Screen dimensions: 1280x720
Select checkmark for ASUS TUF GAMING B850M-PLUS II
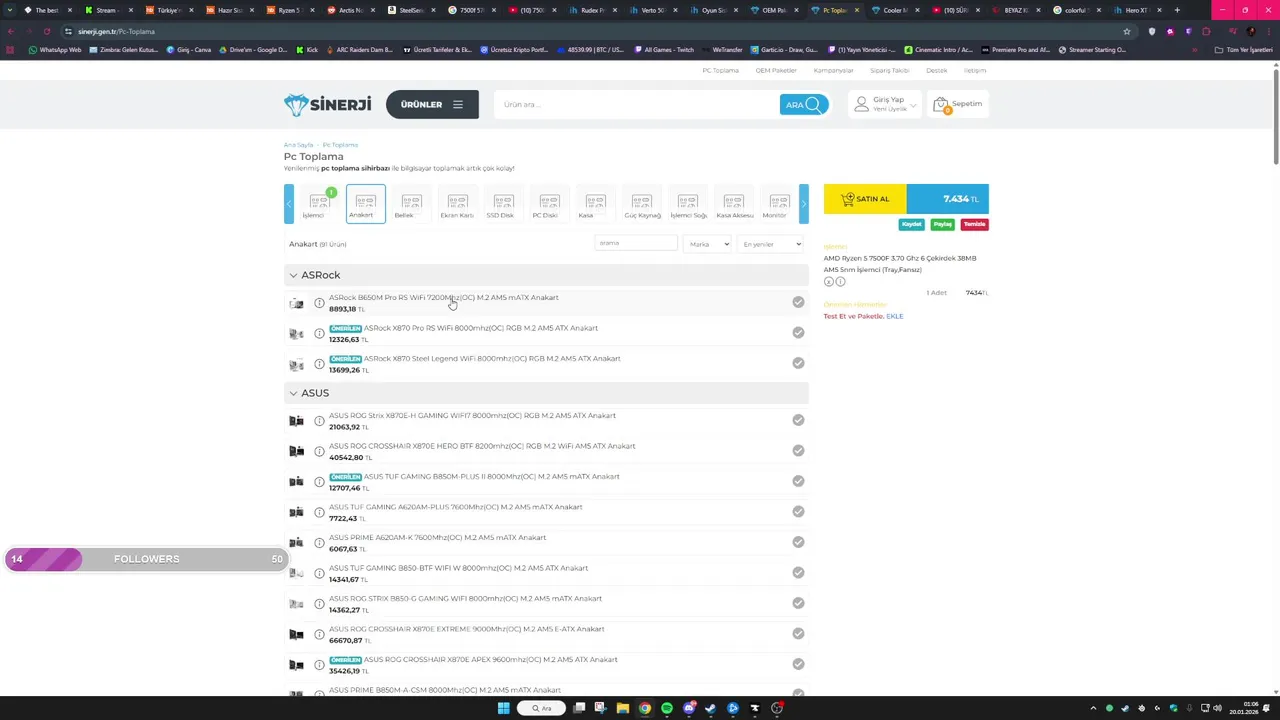point(798,481)
